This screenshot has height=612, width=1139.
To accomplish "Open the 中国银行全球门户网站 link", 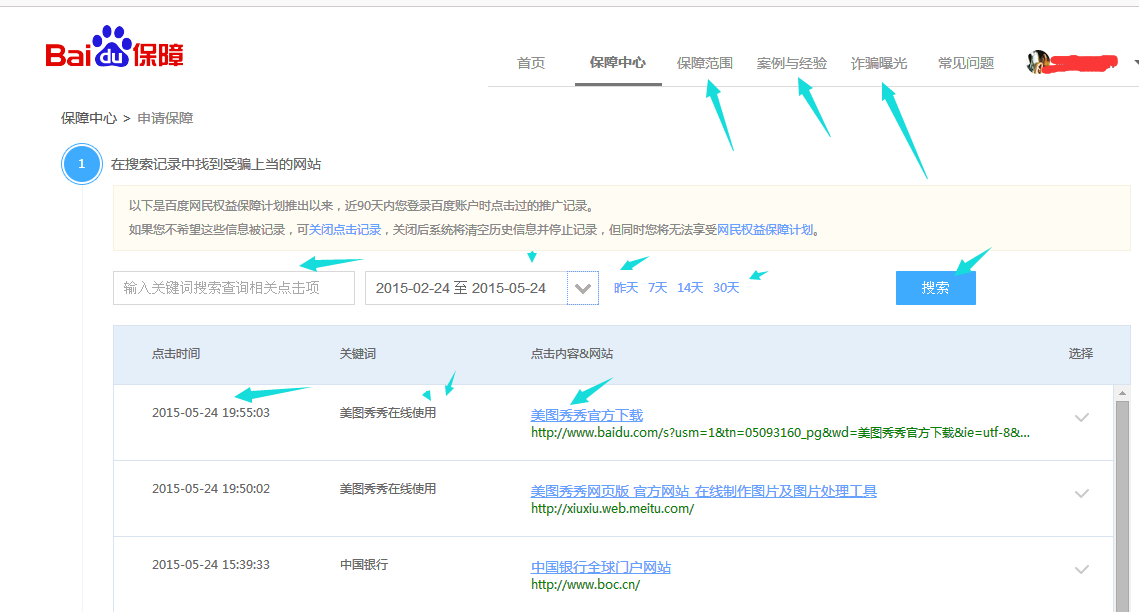I will pyautogui.click(x=601, y=567).
